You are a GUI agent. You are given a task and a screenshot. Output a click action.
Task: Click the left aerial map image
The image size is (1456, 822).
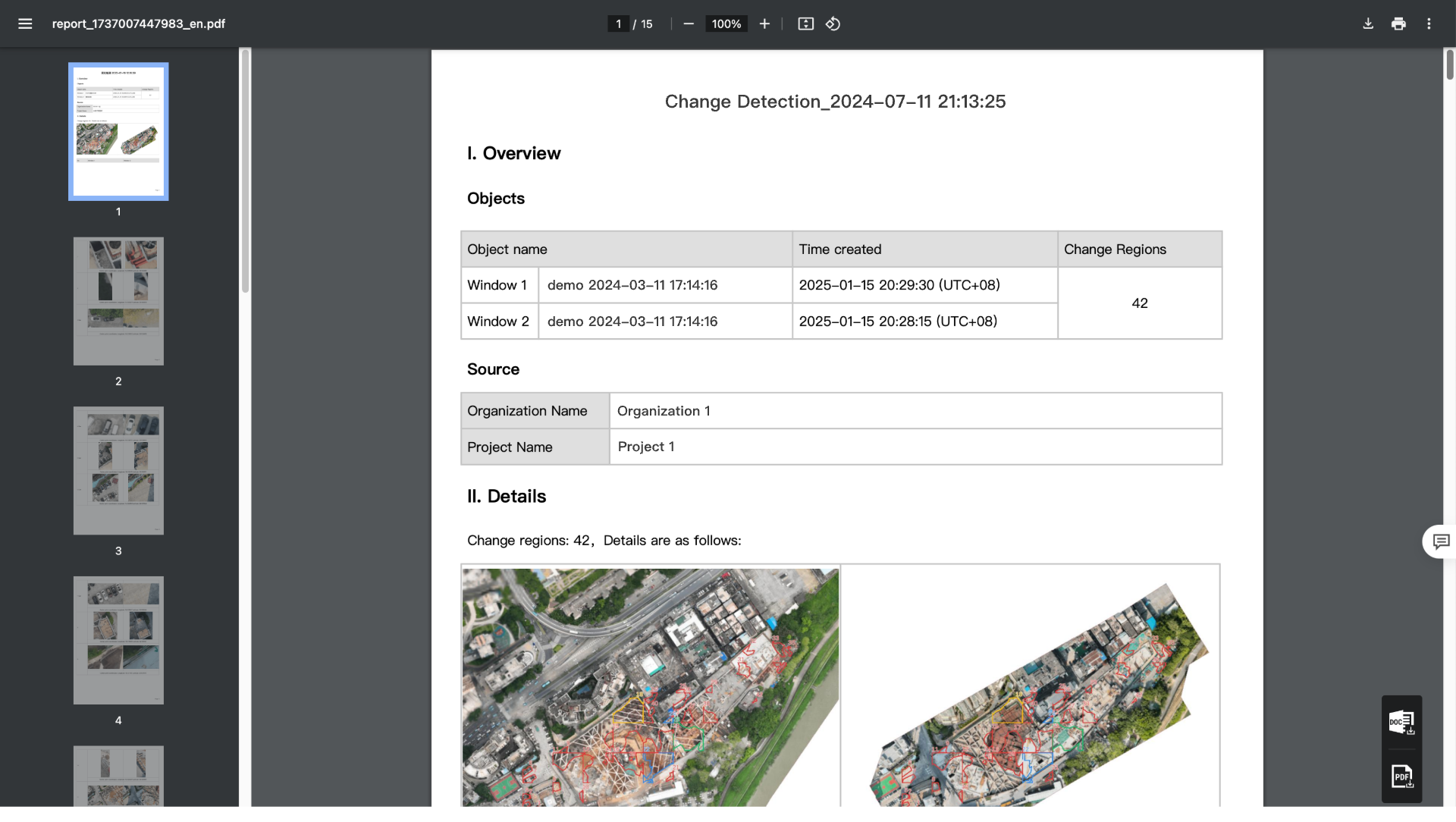click(x=650, y=687)
